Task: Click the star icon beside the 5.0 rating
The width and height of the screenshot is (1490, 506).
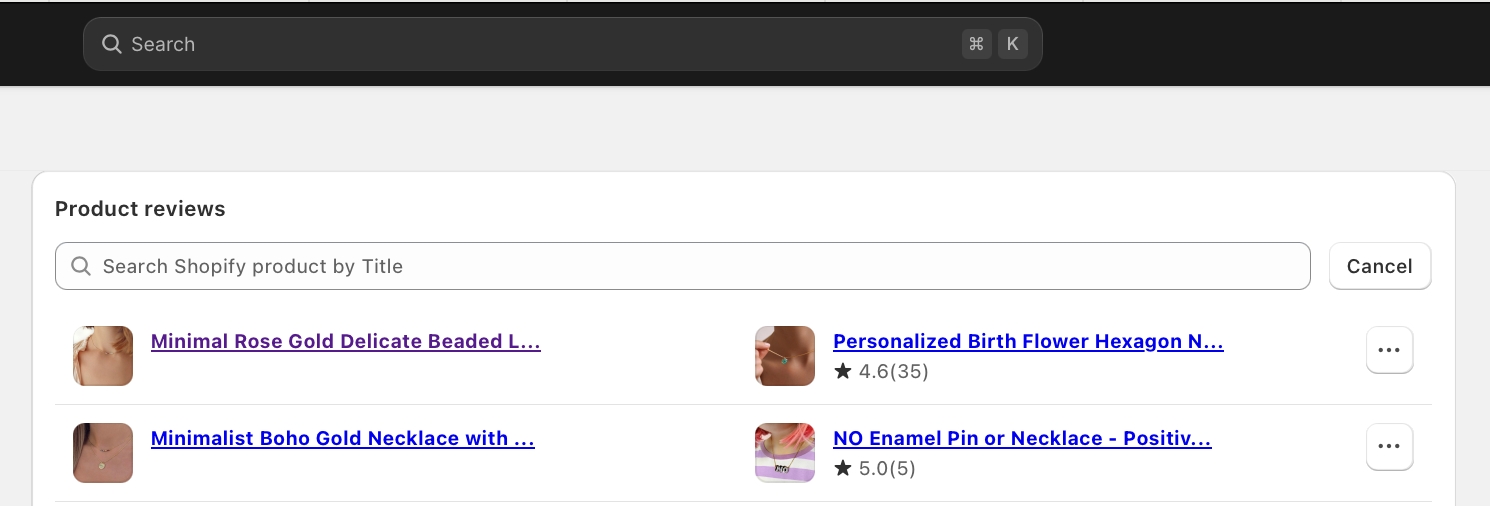Action: 843,469
